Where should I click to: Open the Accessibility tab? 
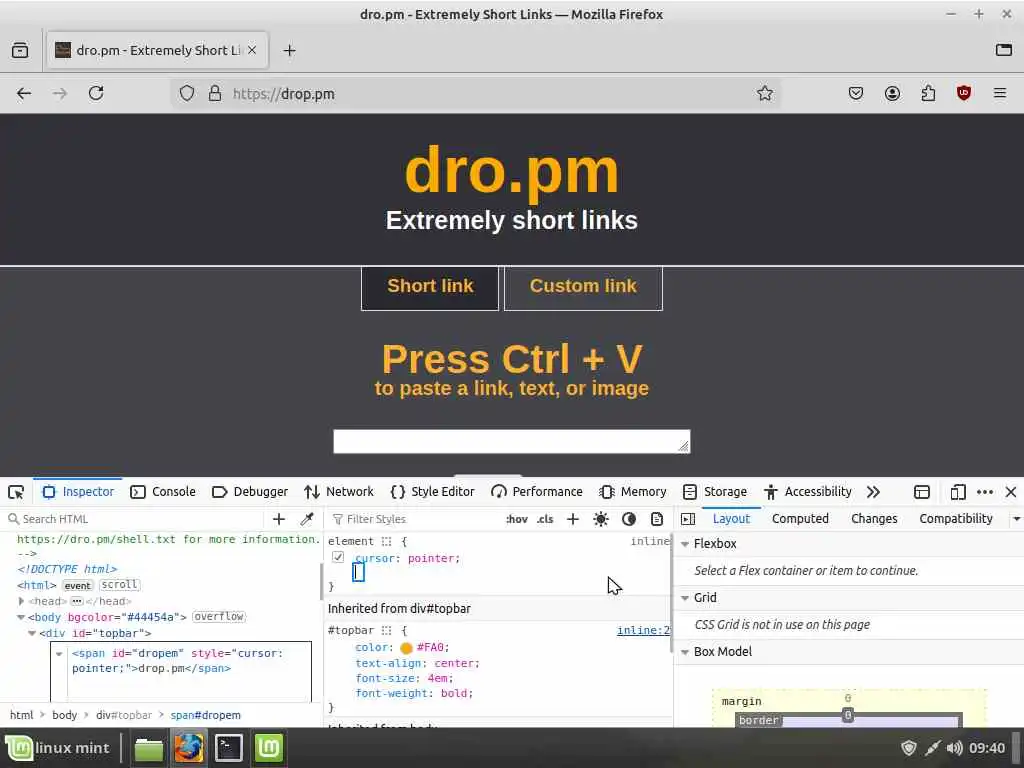[808, 492]
